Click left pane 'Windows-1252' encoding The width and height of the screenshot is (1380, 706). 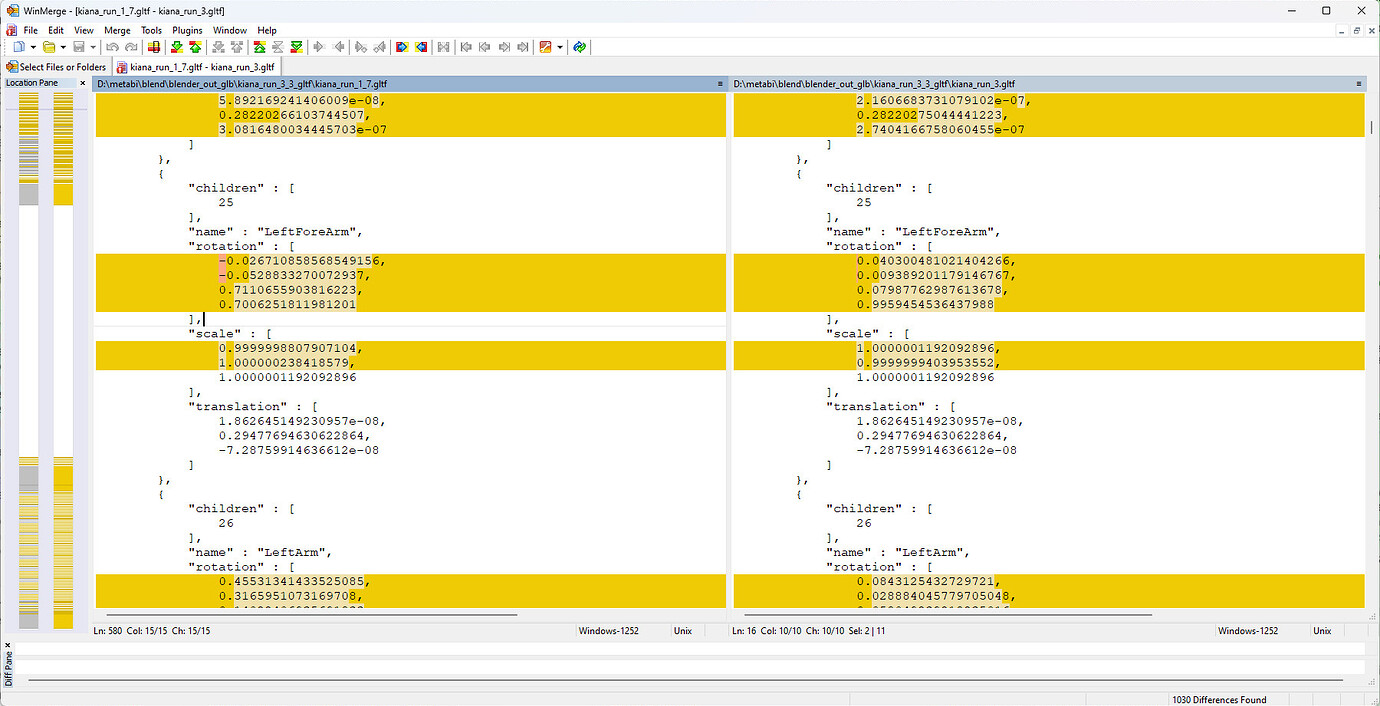[609, 631]
